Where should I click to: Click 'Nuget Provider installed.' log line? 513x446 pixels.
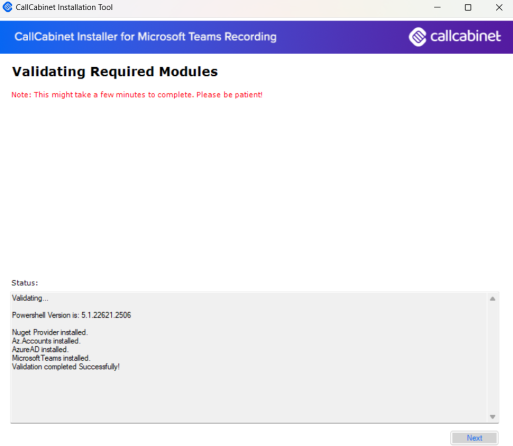tap(50, 332)
